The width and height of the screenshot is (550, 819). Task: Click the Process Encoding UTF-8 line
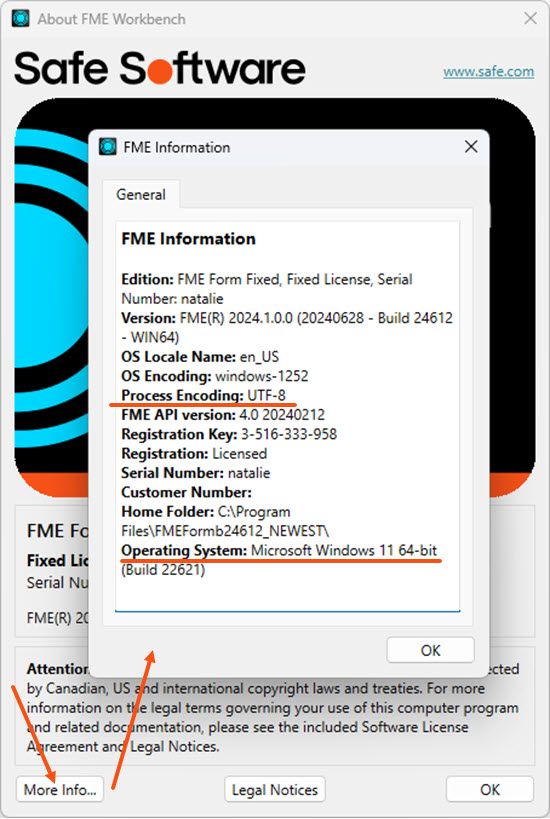coord(204,395)
